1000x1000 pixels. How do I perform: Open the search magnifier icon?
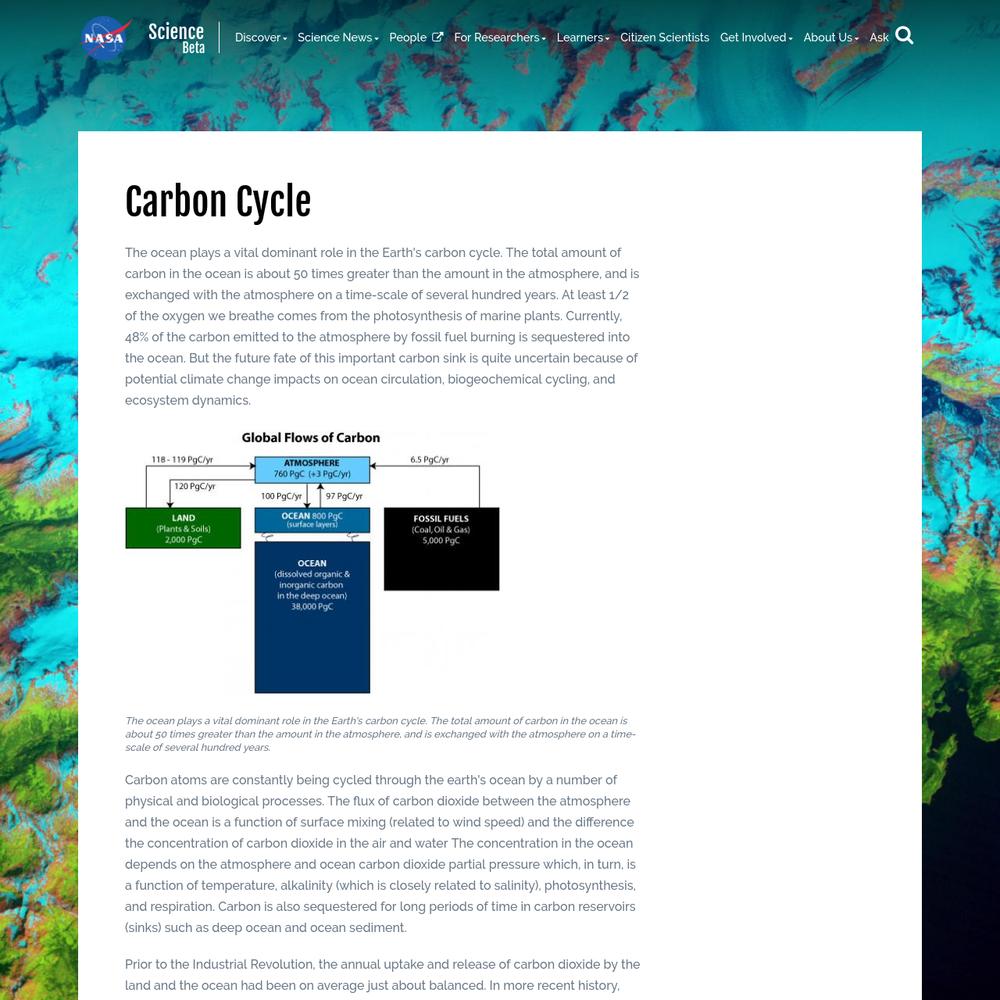(904, 36)
